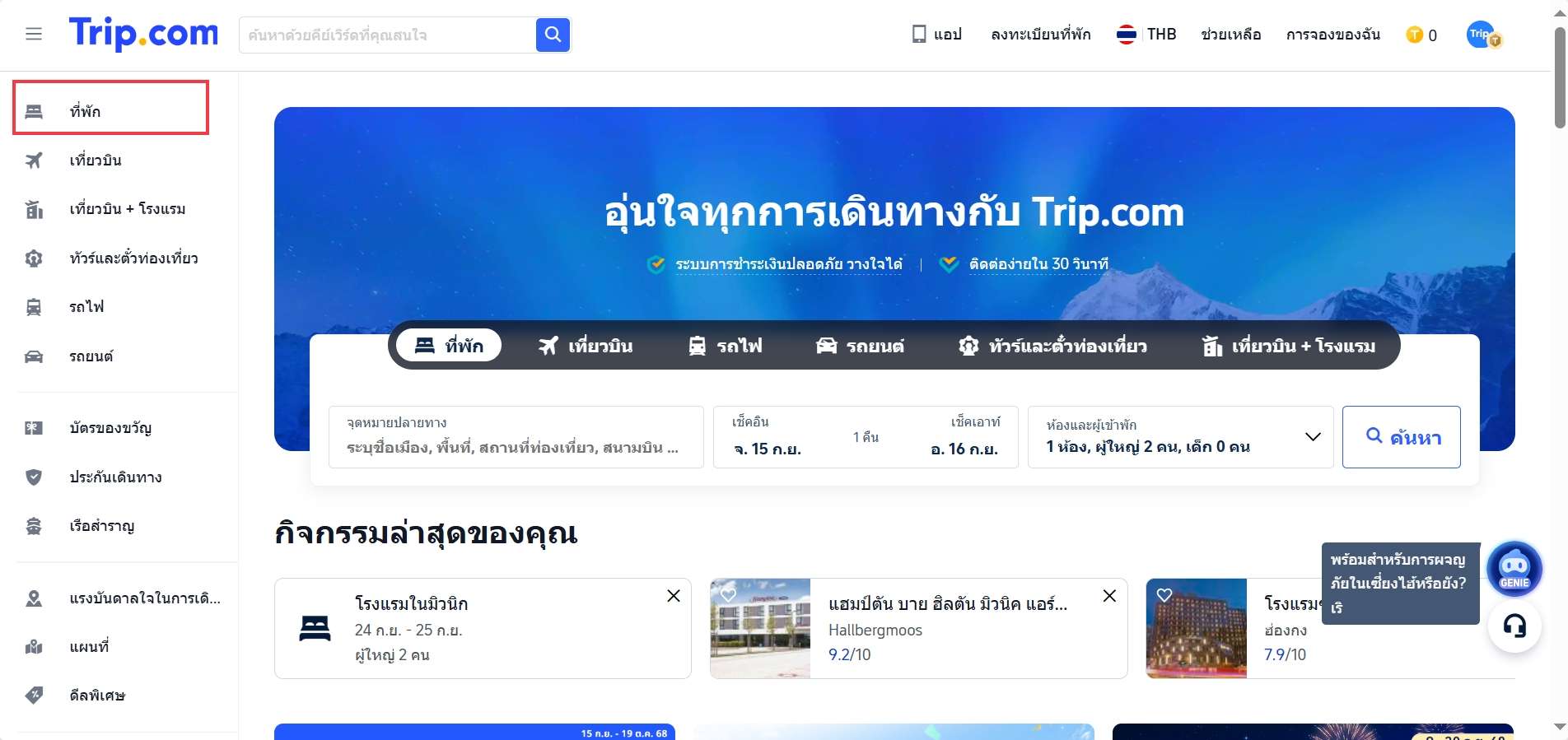Select the เที่ยวบิน tab in search panel
This screenshot has height=740, width=1568.
[586, 346]
